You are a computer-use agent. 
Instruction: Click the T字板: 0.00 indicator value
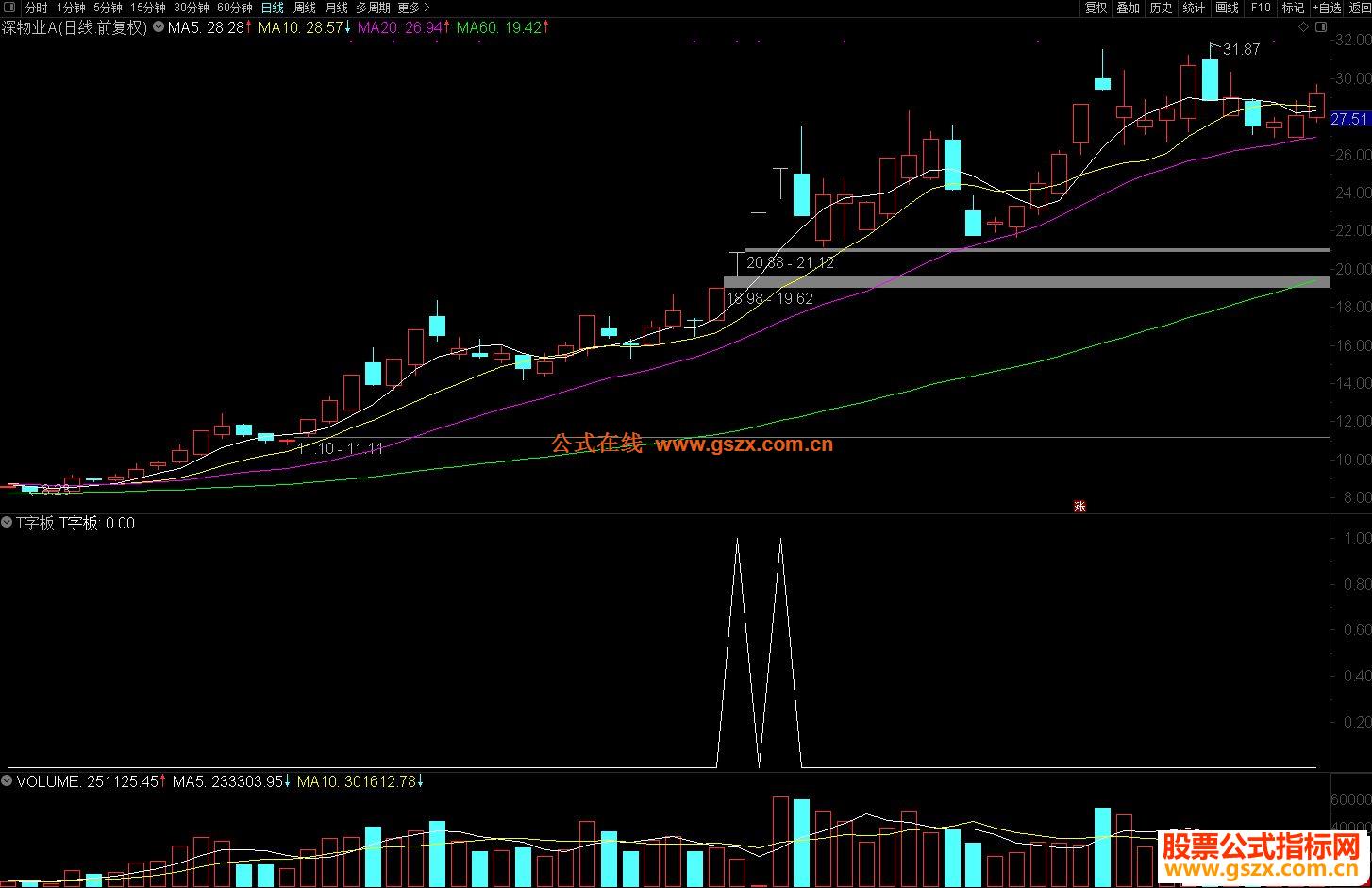[97, 523]
